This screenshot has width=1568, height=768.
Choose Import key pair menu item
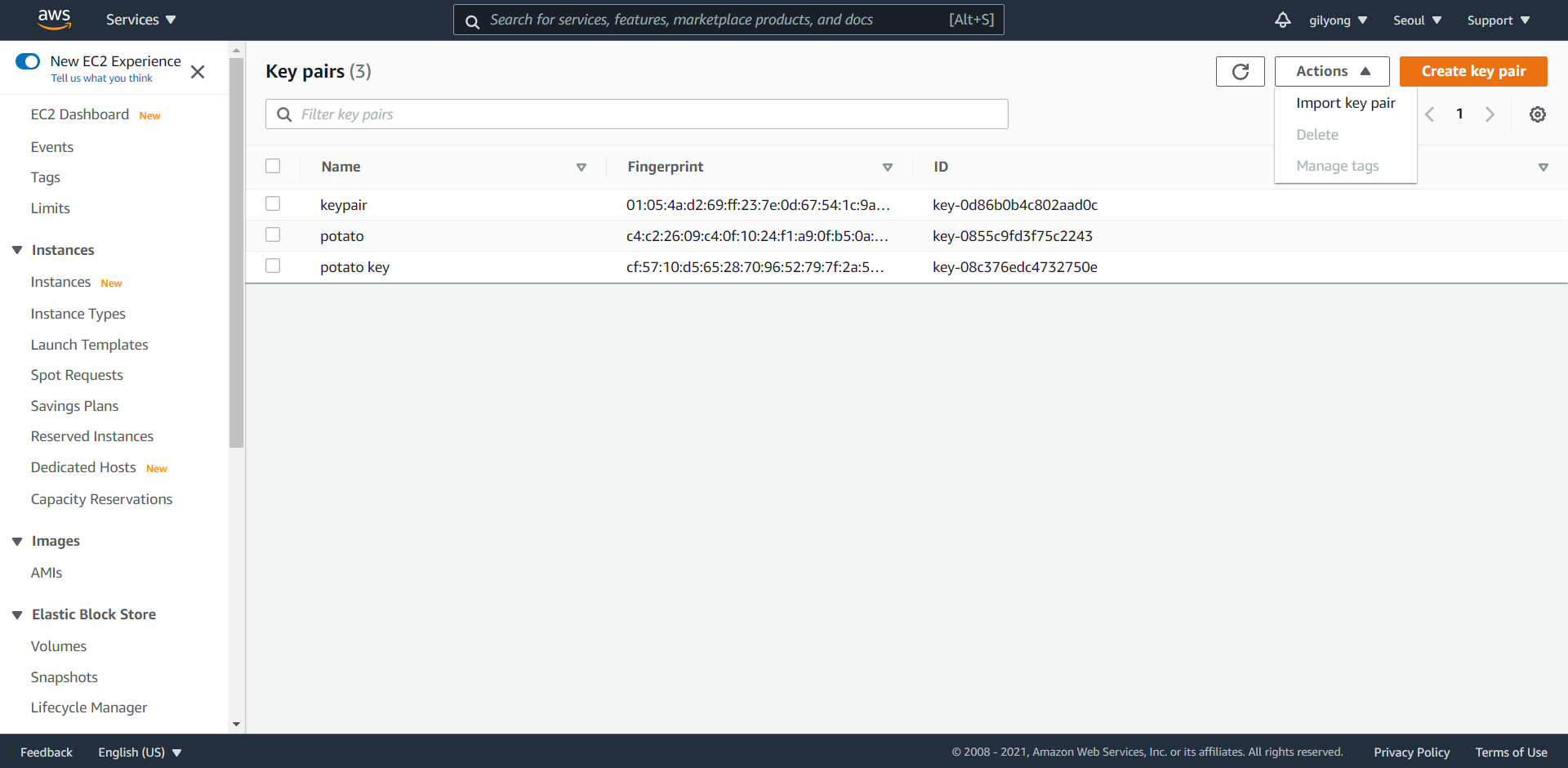(x=1345, y=103)
